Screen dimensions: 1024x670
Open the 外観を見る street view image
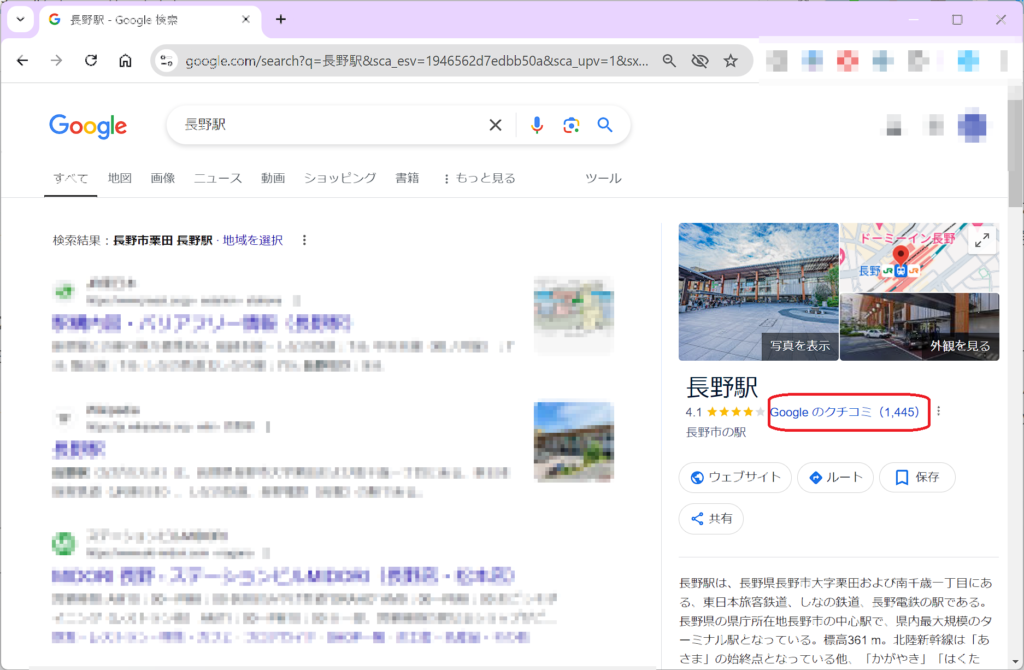tap(920, 327)
